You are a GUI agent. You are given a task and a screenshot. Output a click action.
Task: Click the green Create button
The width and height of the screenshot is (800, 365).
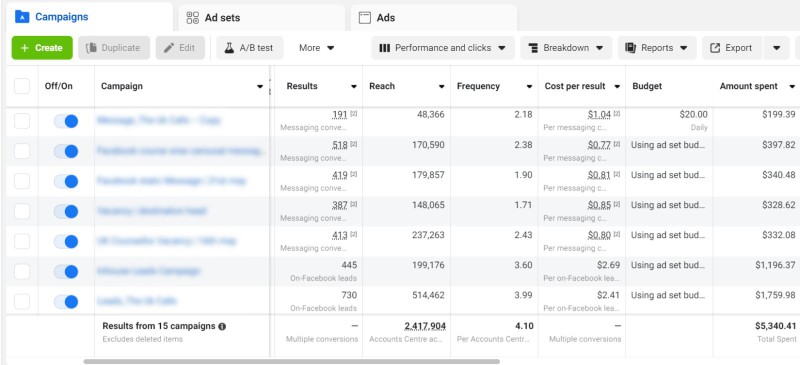(x=42, y=47)
